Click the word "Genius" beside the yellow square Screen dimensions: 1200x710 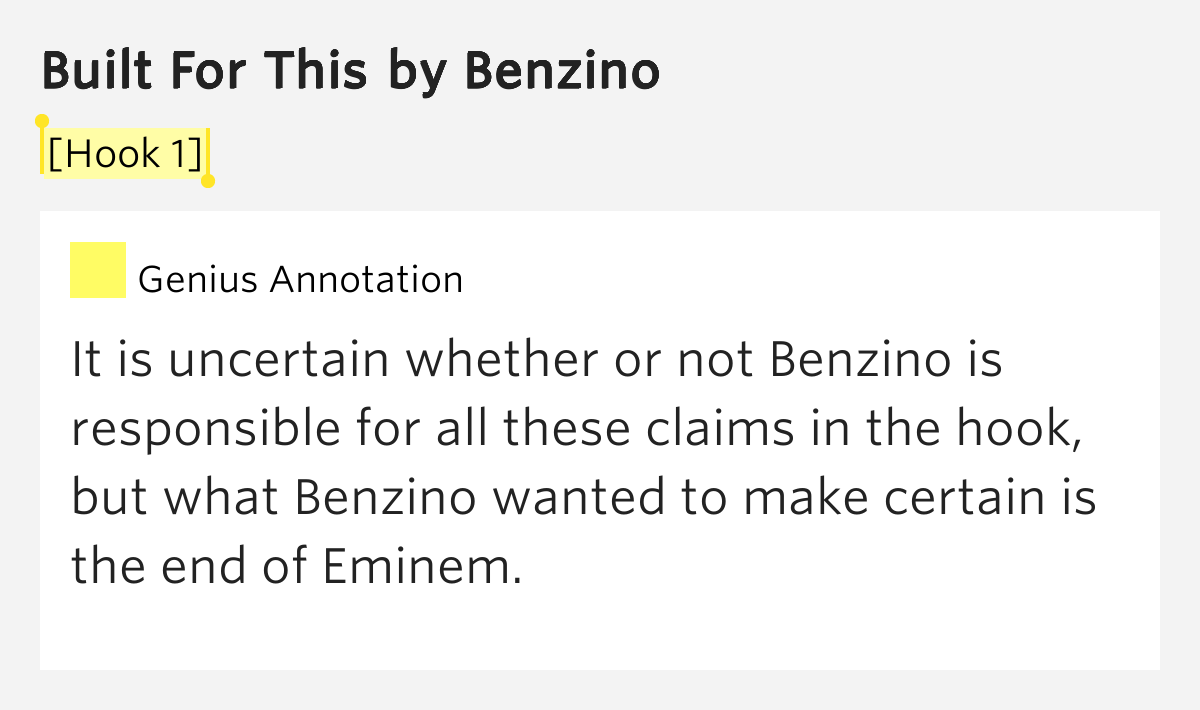[200, 280]
